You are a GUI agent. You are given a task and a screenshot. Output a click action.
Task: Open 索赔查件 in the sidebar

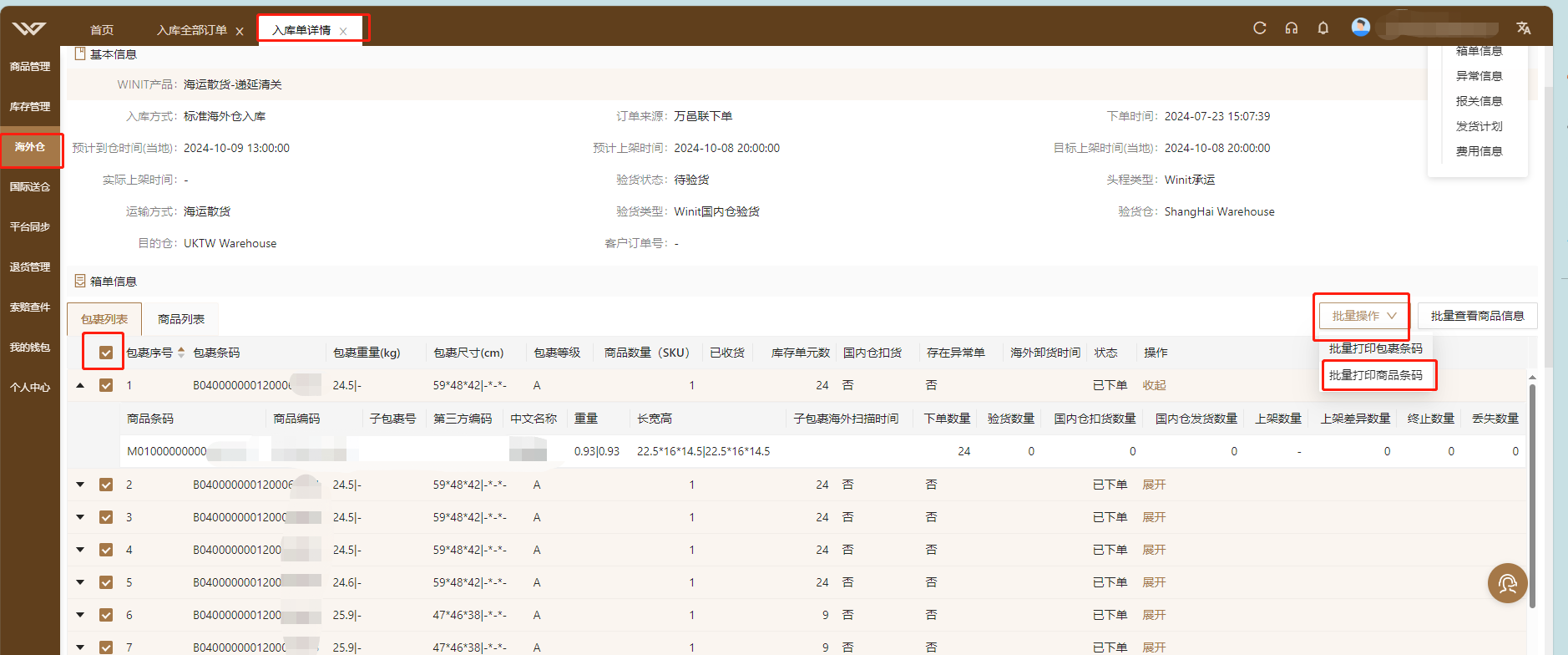[30, 307]
